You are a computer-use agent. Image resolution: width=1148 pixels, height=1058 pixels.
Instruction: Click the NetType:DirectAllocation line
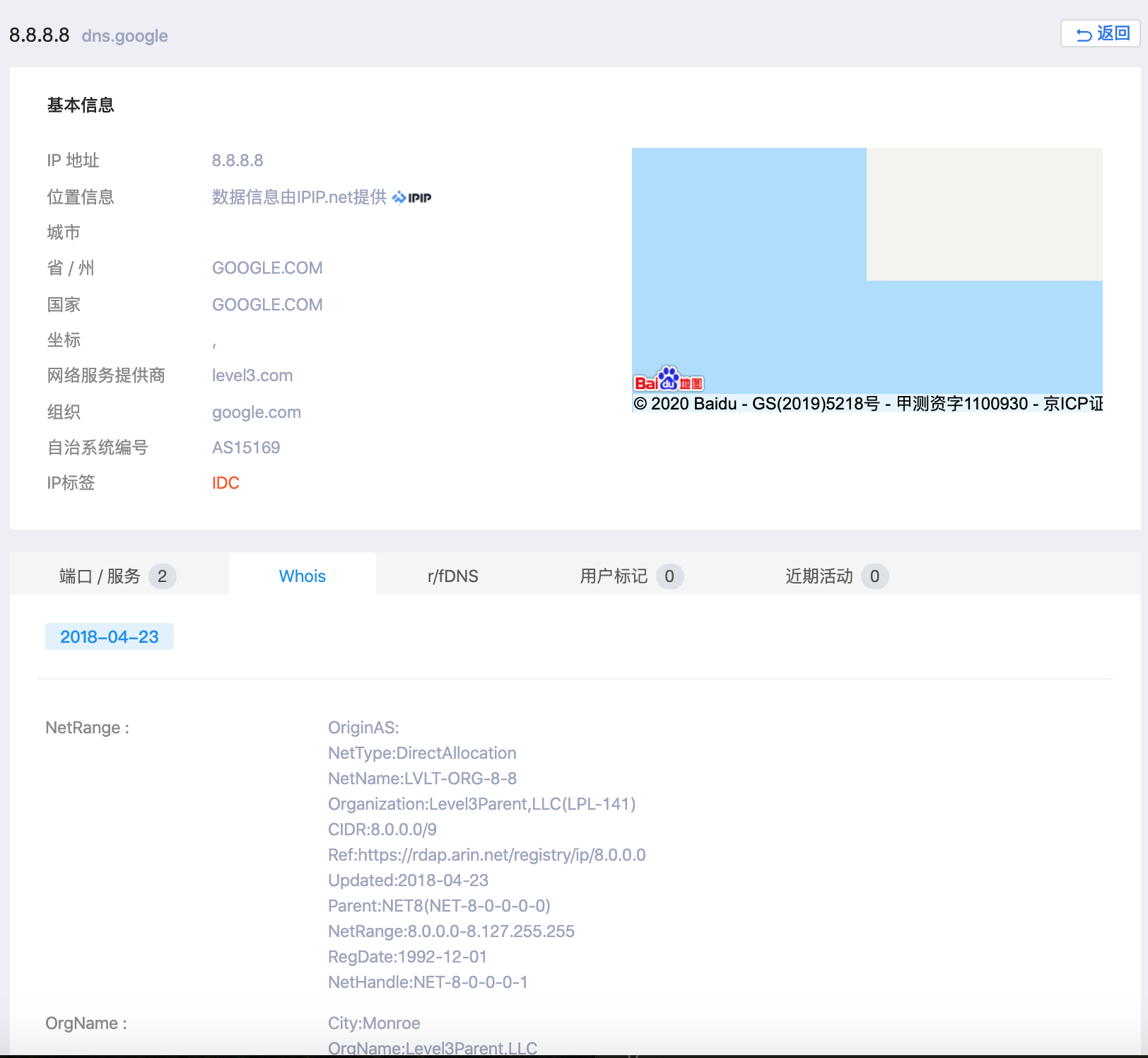click(423, 753)
